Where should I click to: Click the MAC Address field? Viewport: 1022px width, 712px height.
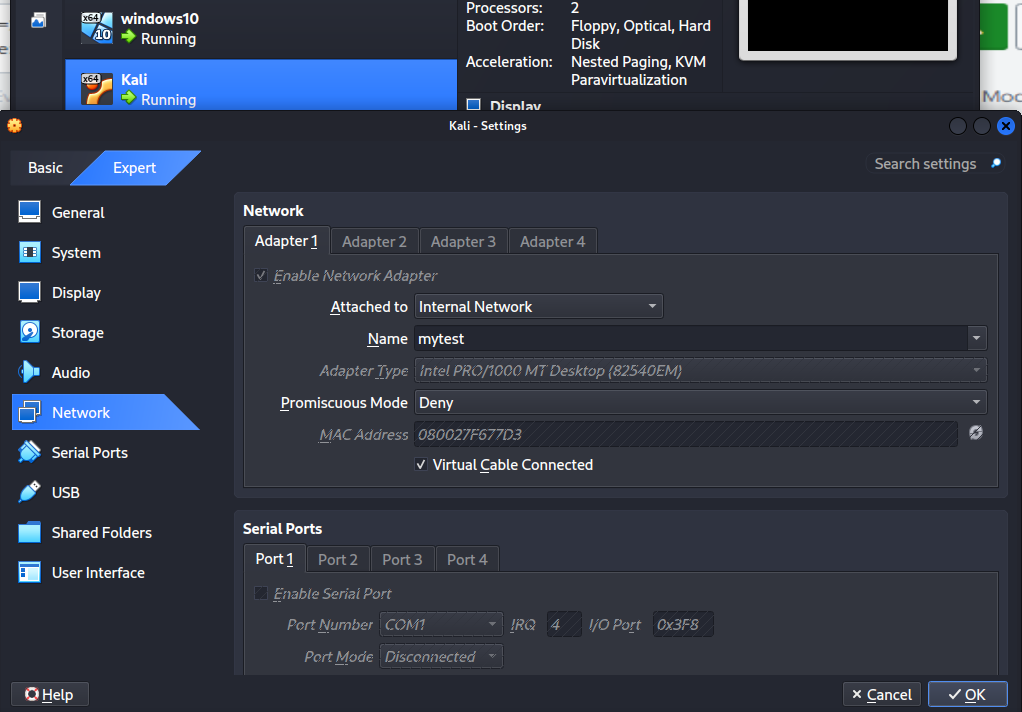tap(686, 434)
